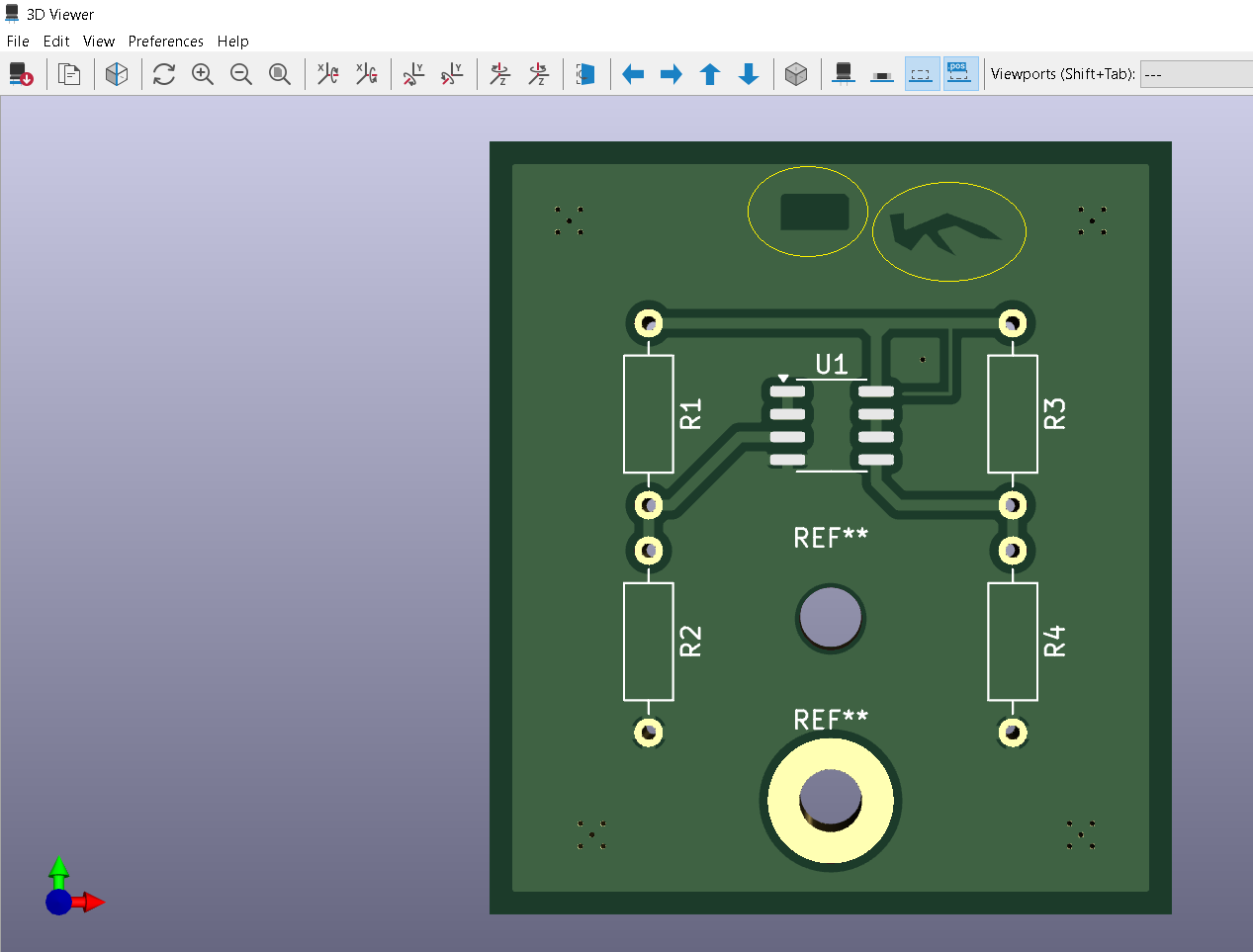Image resolution: width=1253 pixels, height=952 pixels.
Task: Enable raytracing render mode cube icon
Action: pos(117,74)
